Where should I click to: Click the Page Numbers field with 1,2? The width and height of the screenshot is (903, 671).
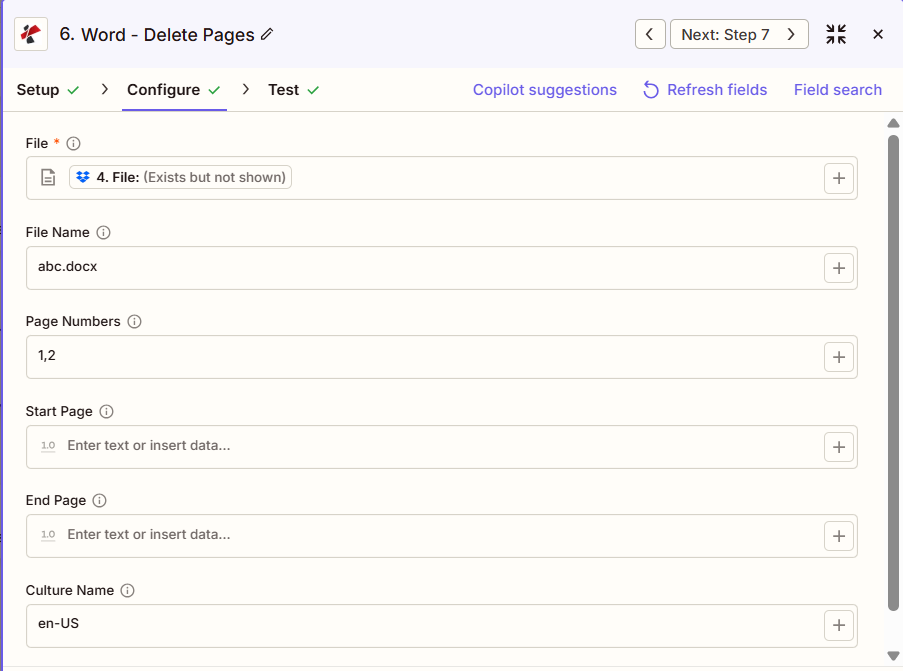(442, 357)
